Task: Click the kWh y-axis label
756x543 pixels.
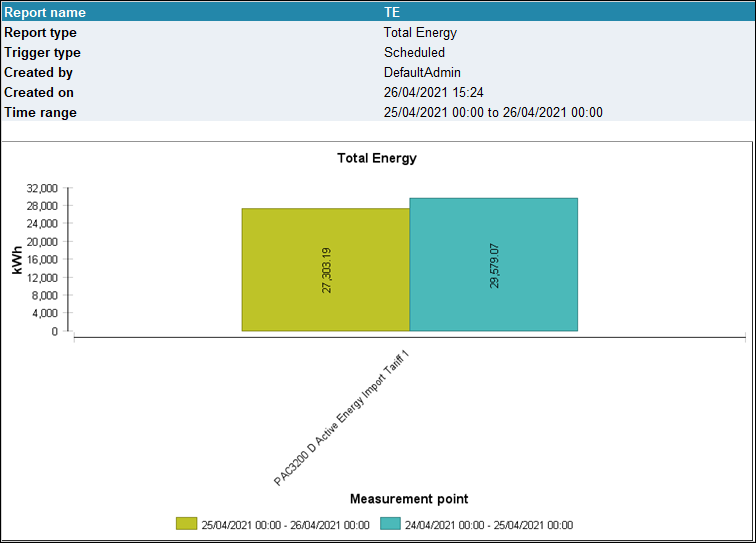Action: [x=17, y=260]
